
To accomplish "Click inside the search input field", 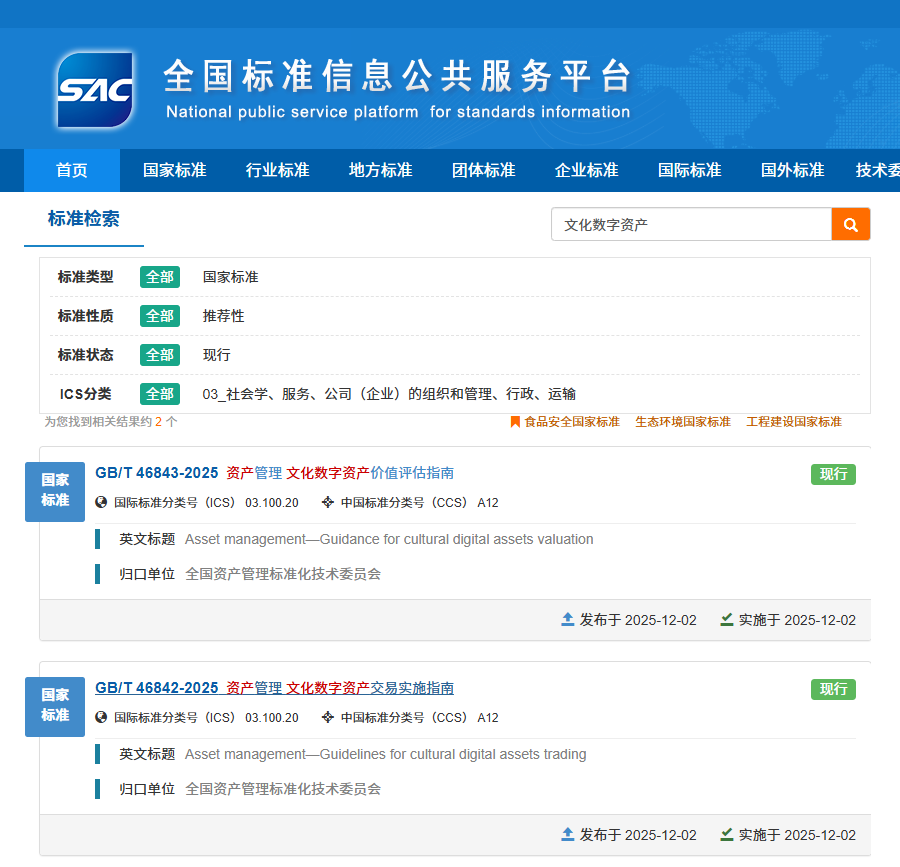I will pos(690,224).
